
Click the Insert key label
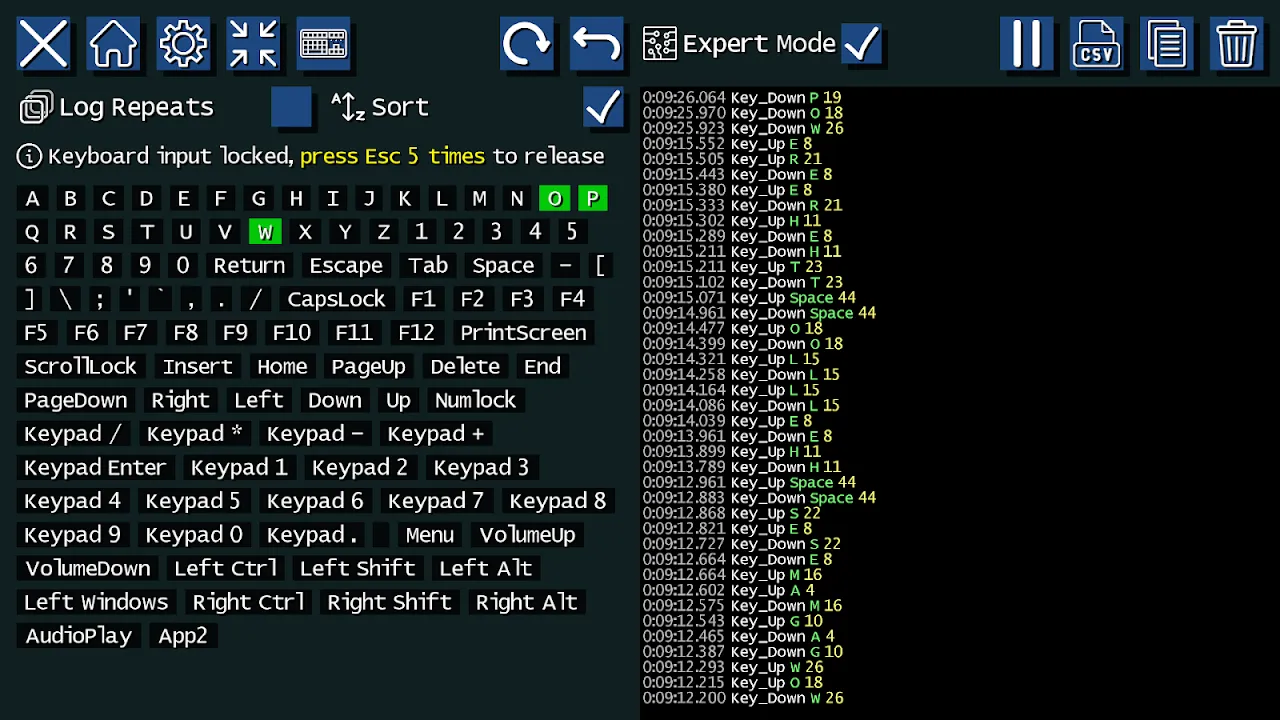[x=197, y=366]
